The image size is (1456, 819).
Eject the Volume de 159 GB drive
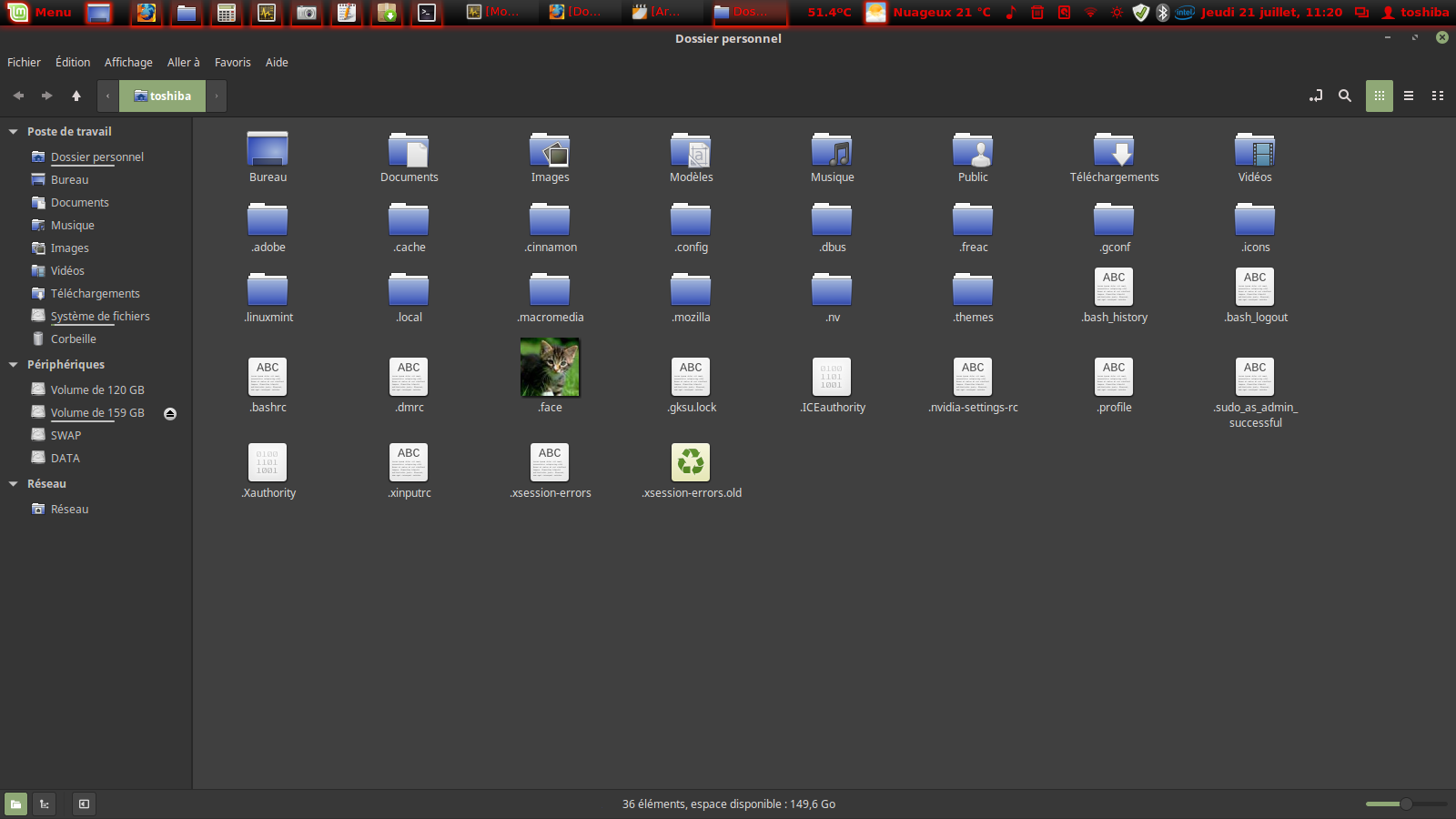[170, 414]
